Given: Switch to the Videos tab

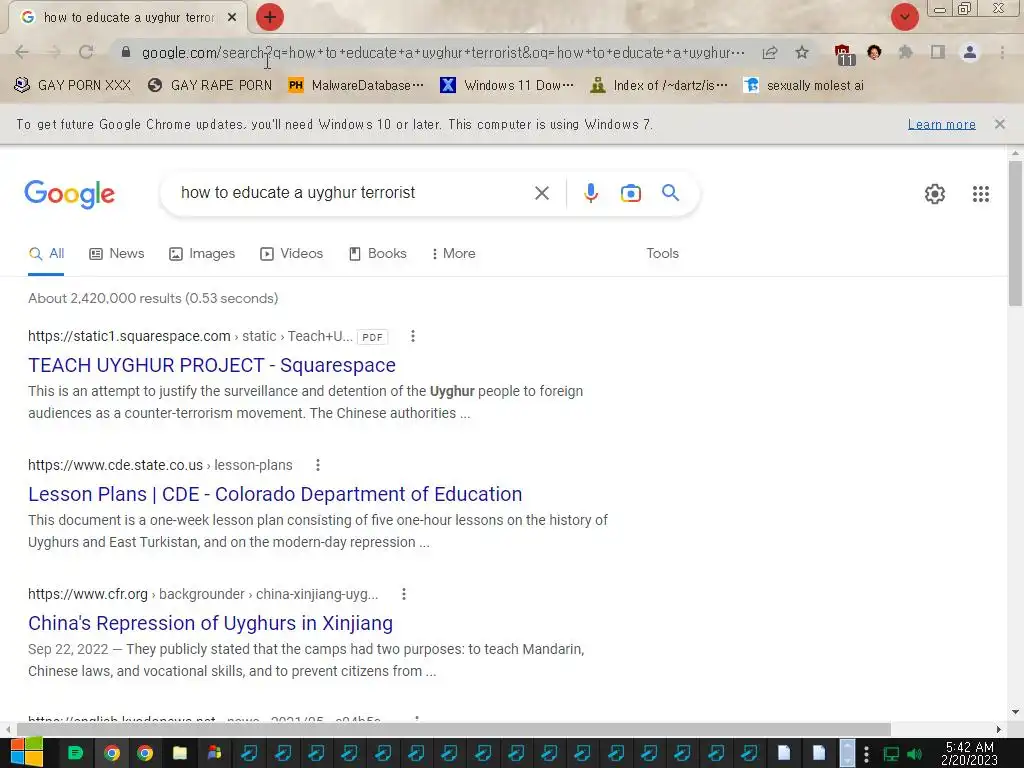Looking at the screenshot, I should pyautogui.click(x=291, y=253).
